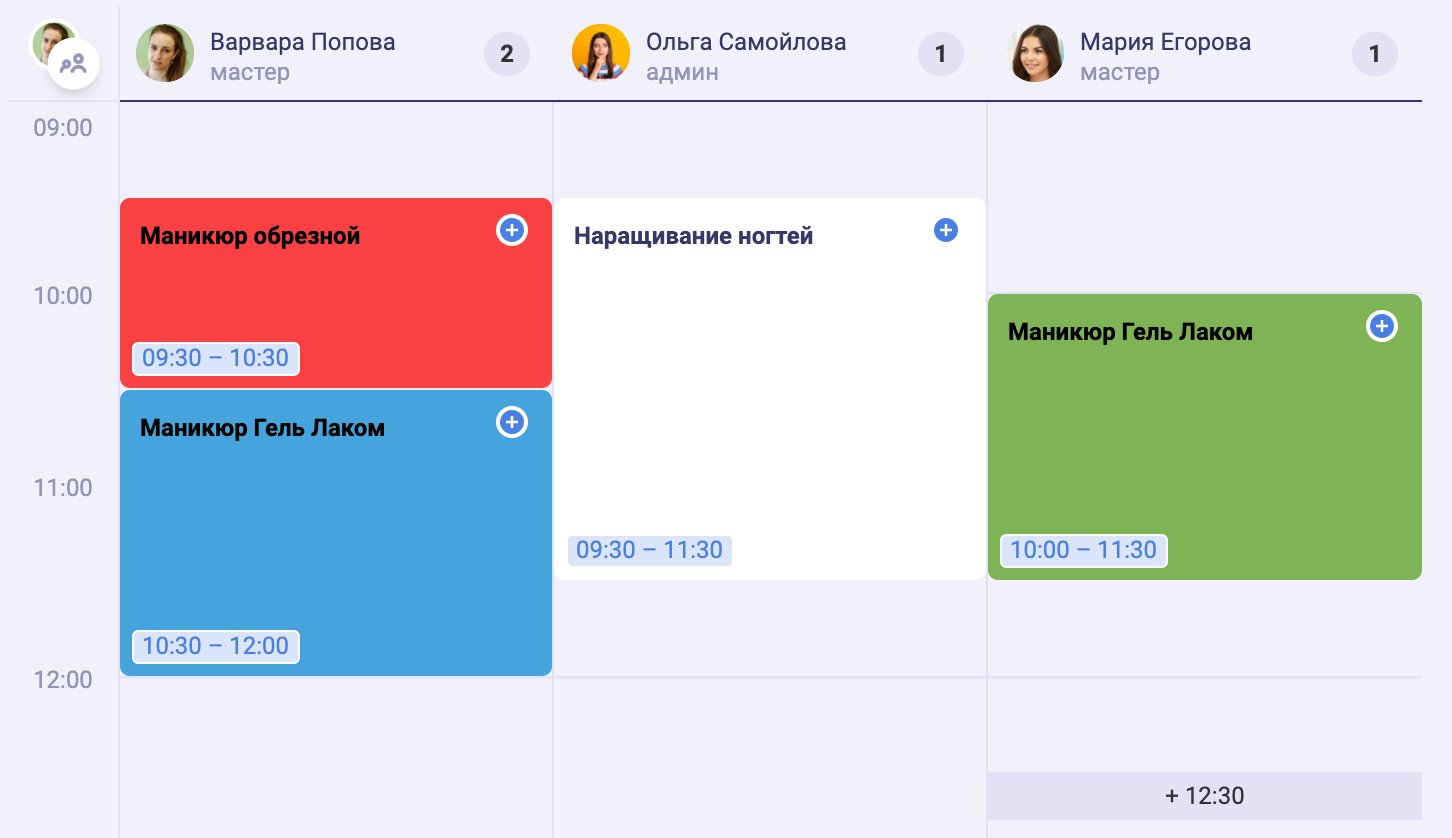Select Варвара Попова staff name header
The image size is (1452, 838).
(x=303, y=42)
